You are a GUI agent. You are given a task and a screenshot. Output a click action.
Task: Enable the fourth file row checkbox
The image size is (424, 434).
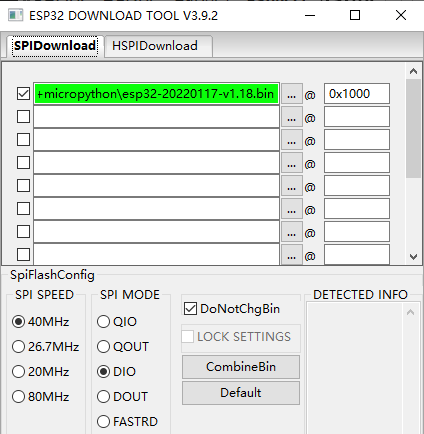coord(23,163)
